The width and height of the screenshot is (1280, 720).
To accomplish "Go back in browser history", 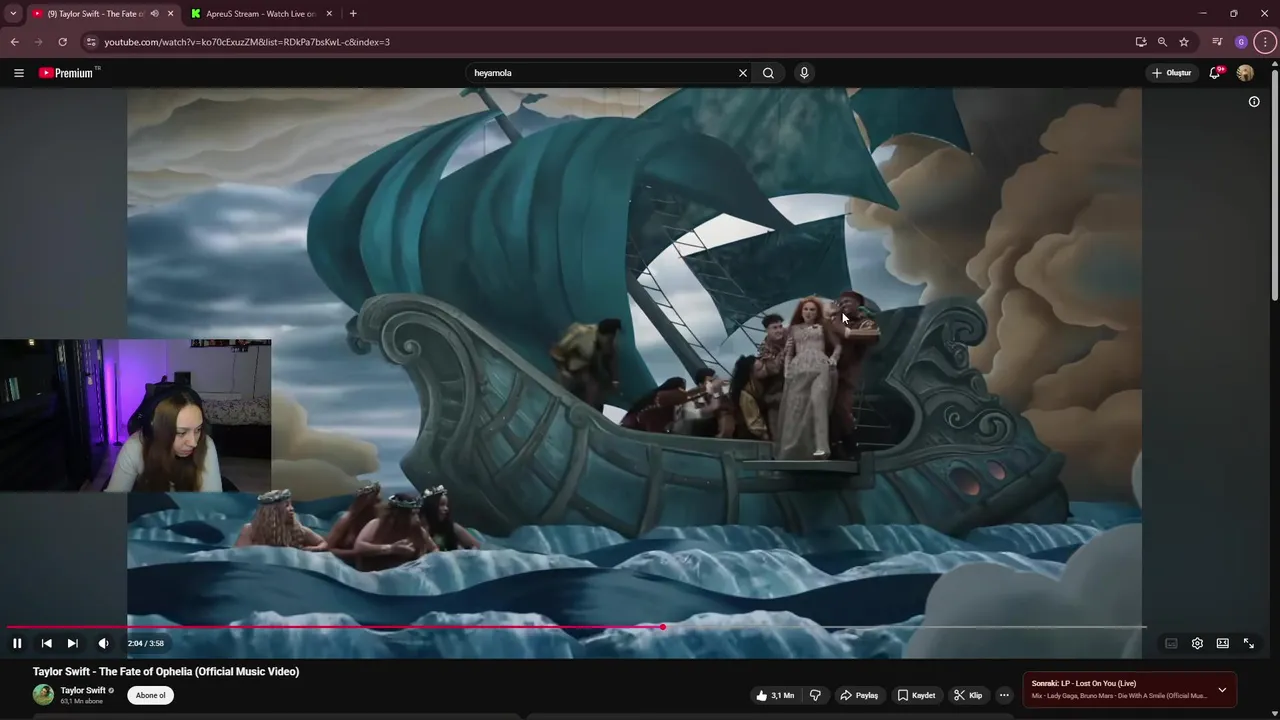I will pos(14,42).
